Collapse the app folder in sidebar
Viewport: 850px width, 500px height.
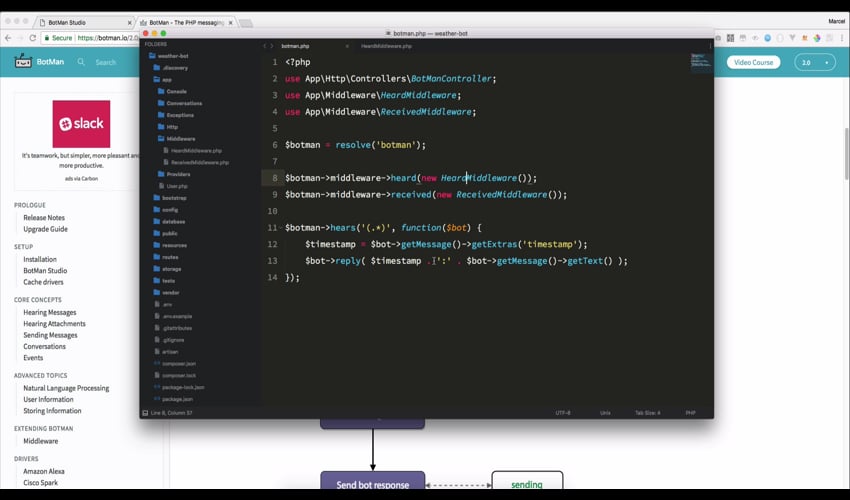[x=163, y=80]
